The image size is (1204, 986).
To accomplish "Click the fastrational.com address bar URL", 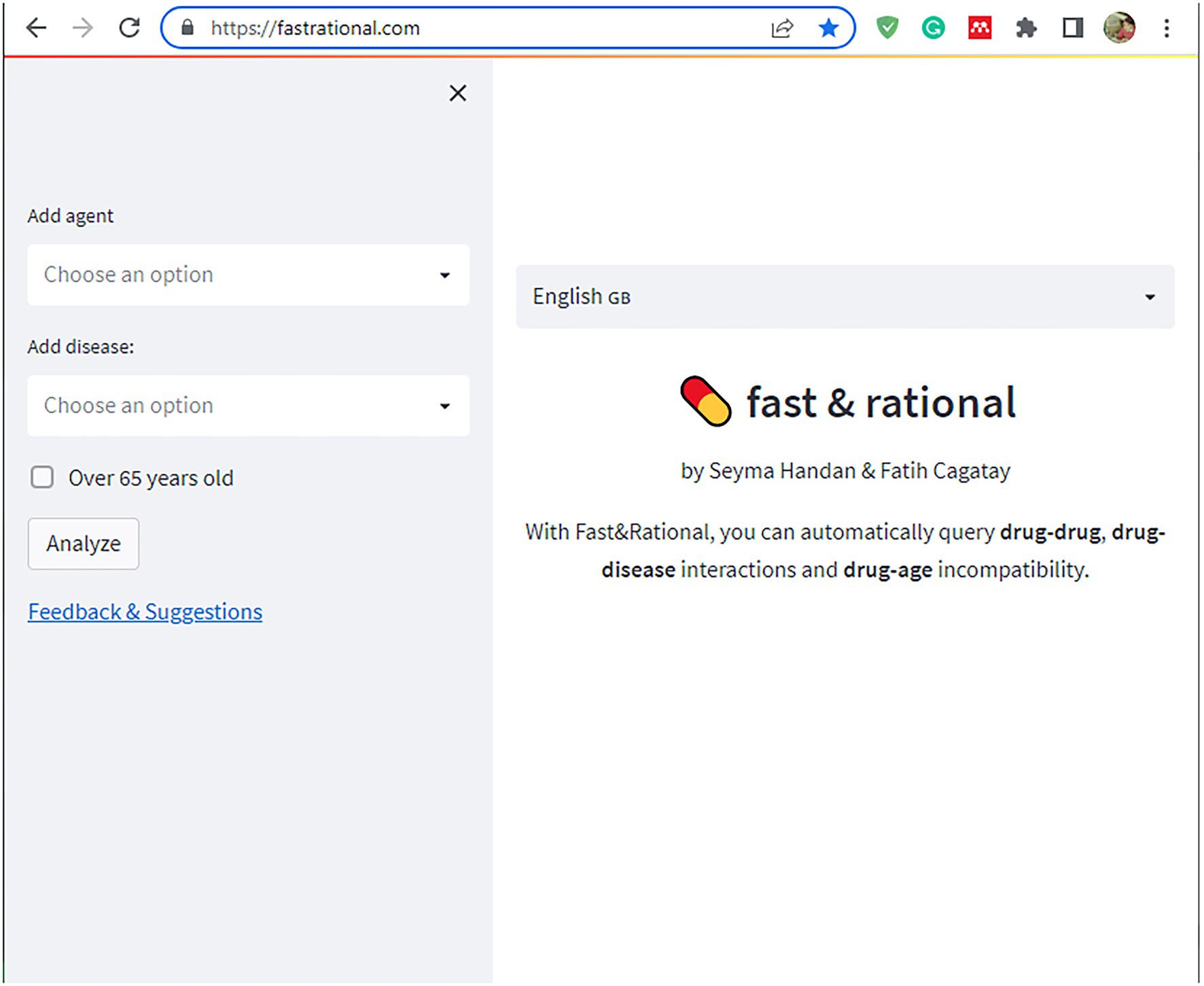I will tap(315, 28).
